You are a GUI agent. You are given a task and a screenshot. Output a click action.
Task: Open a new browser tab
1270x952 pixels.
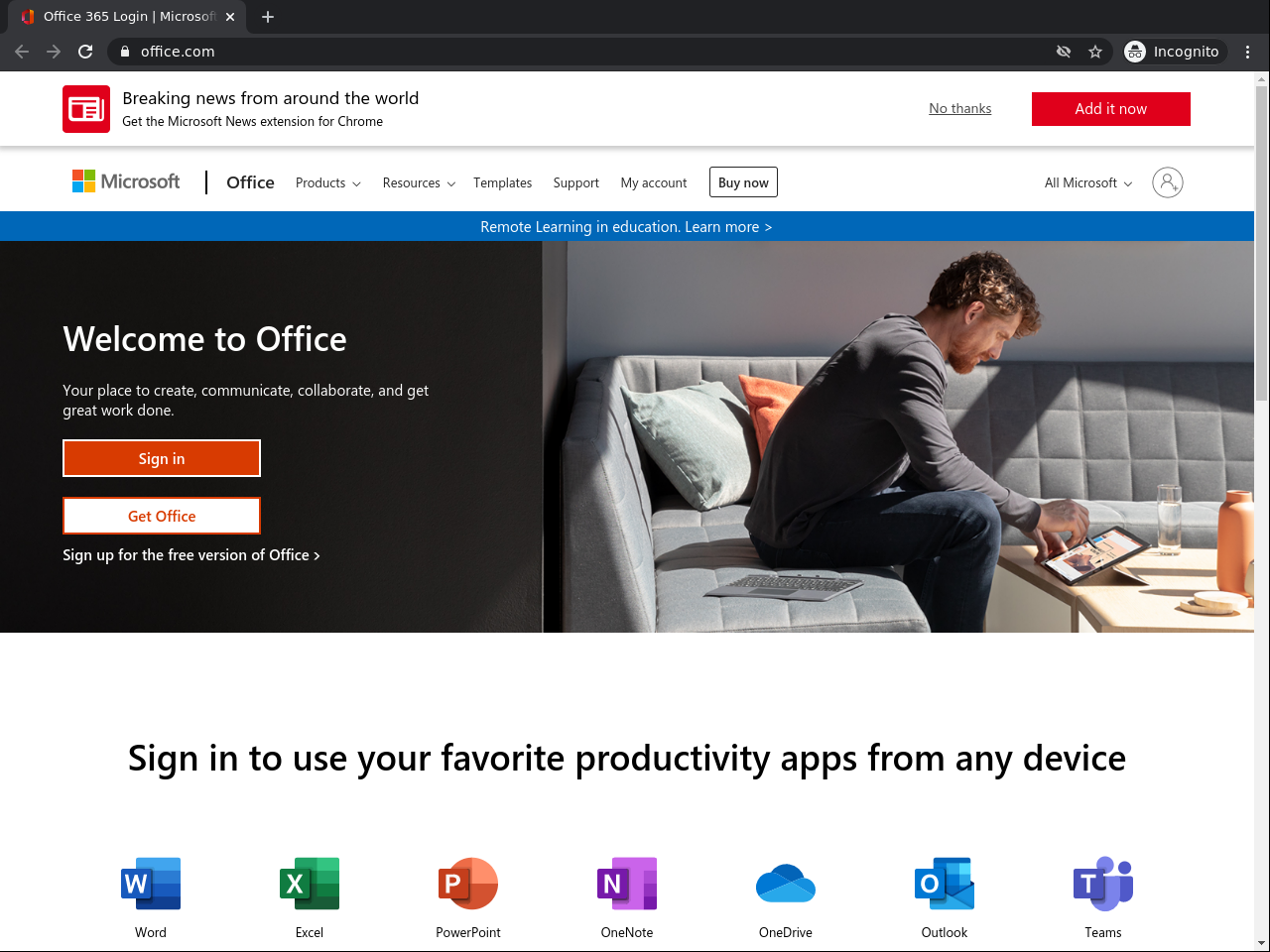coord(268,17)
